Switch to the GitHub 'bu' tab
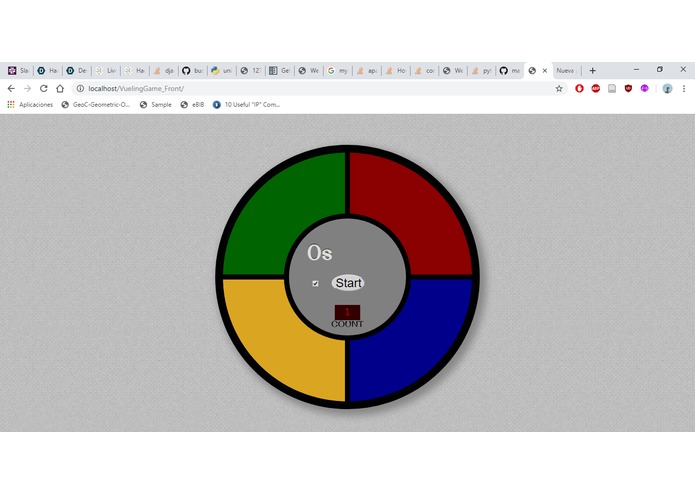Screen dimensions: 695x494 192,70
